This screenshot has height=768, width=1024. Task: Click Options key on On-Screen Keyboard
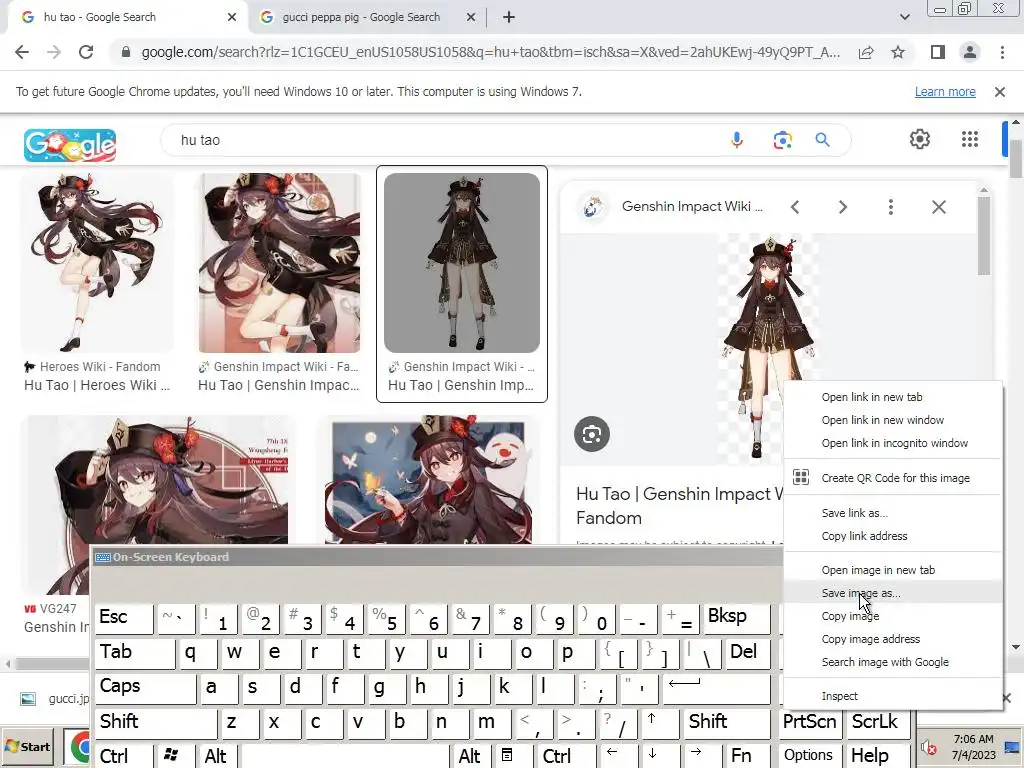[x=810, y=756]
